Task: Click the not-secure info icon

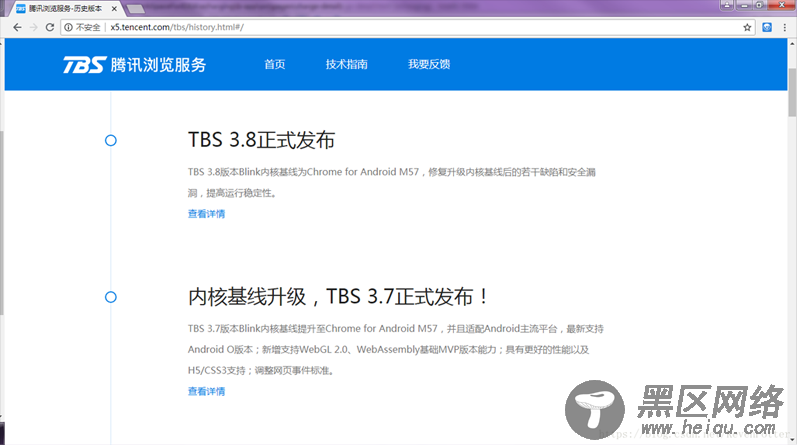Action: (67, 27)
